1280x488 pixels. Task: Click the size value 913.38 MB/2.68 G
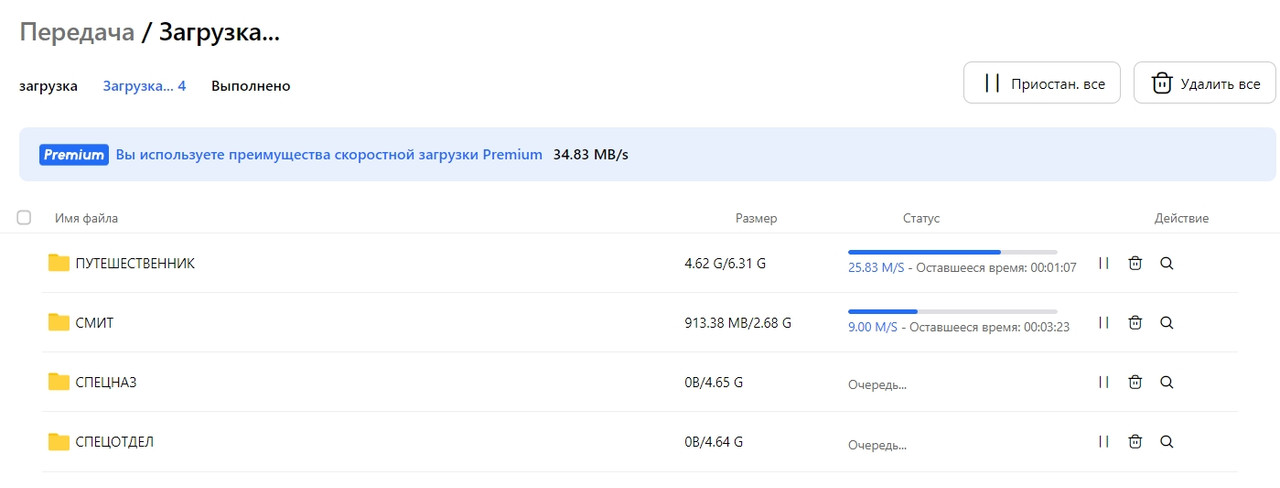pos(737,322)
